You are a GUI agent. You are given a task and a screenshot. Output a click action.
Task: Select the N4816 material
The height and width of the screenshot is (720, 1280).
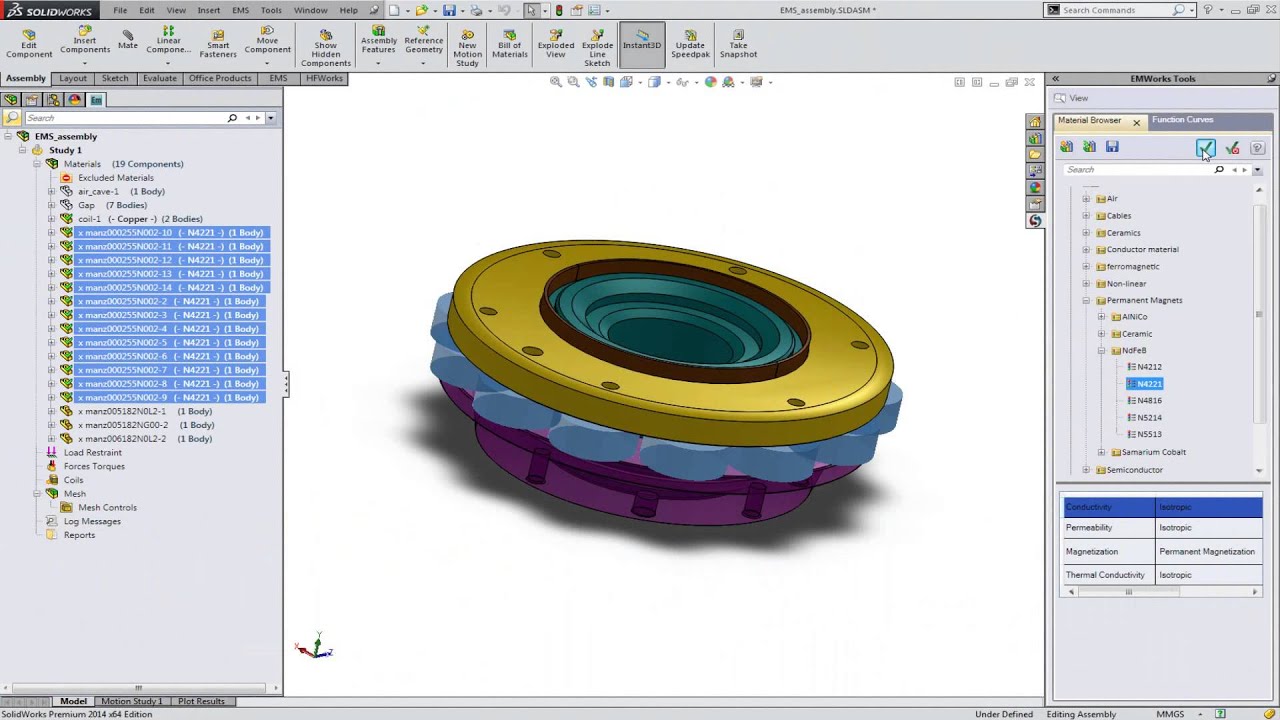(1149, 401)
